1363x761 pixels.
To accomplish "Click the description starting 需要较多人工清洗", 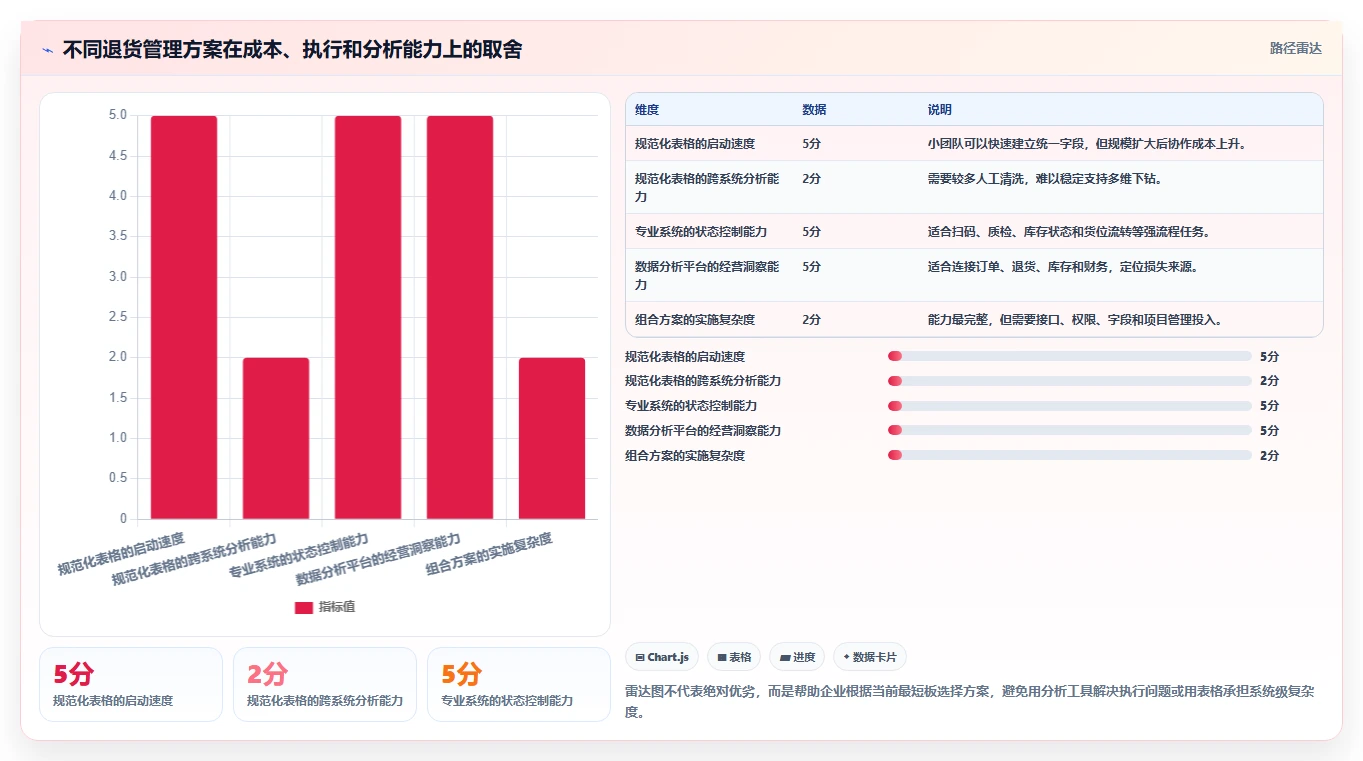I will point(1045,179).
